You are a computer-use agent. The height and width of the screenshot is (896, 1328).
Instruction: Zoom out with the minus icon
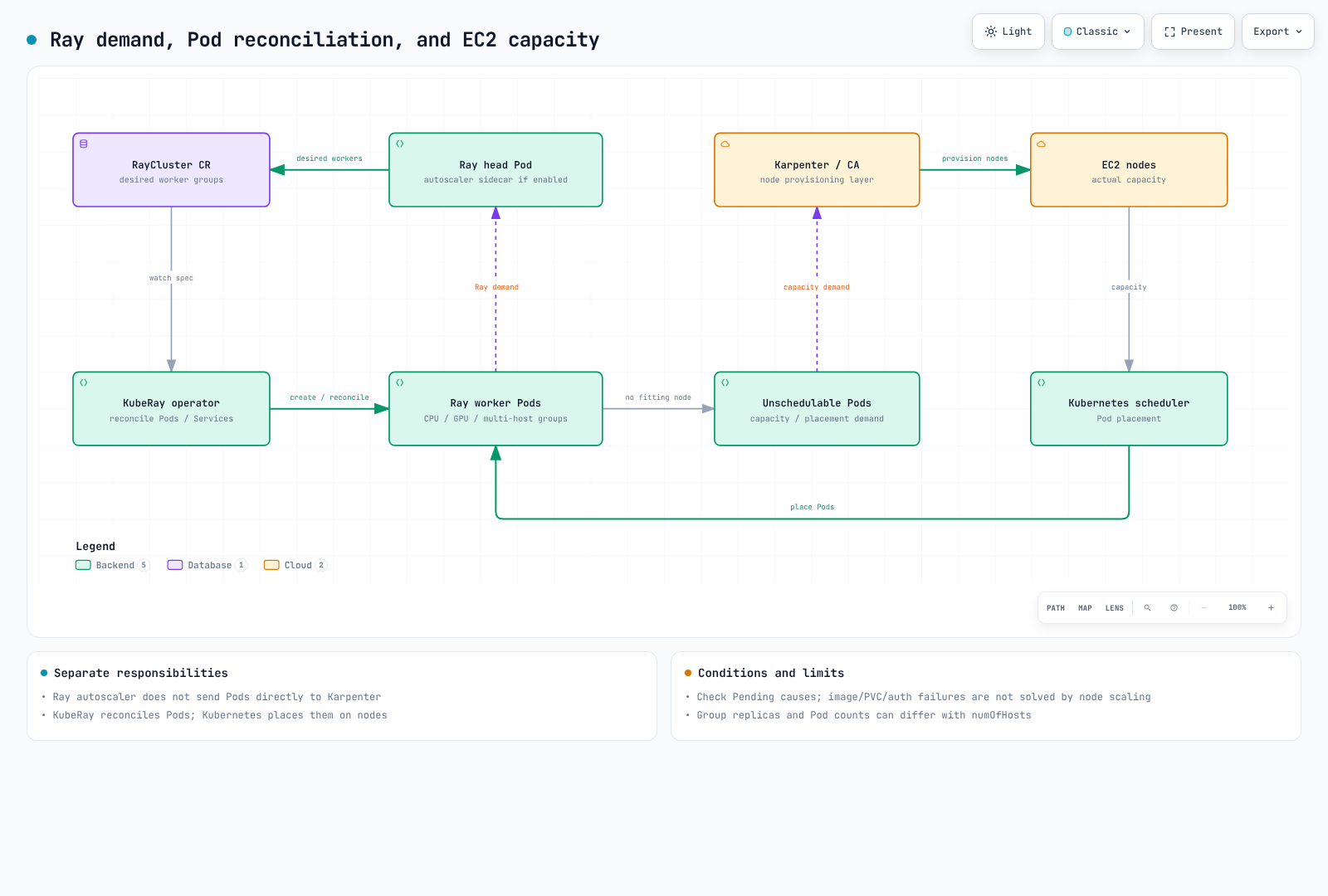point(1203,608)
